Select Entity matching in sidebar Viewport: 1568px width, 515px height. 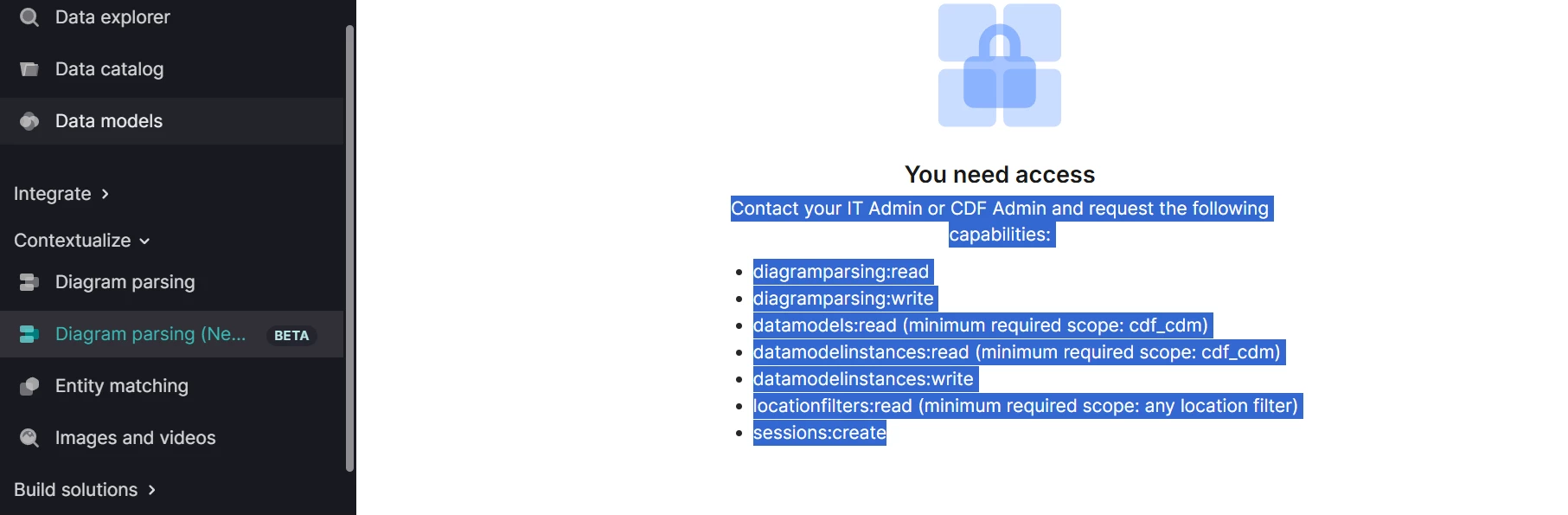(x=122, y=386)
